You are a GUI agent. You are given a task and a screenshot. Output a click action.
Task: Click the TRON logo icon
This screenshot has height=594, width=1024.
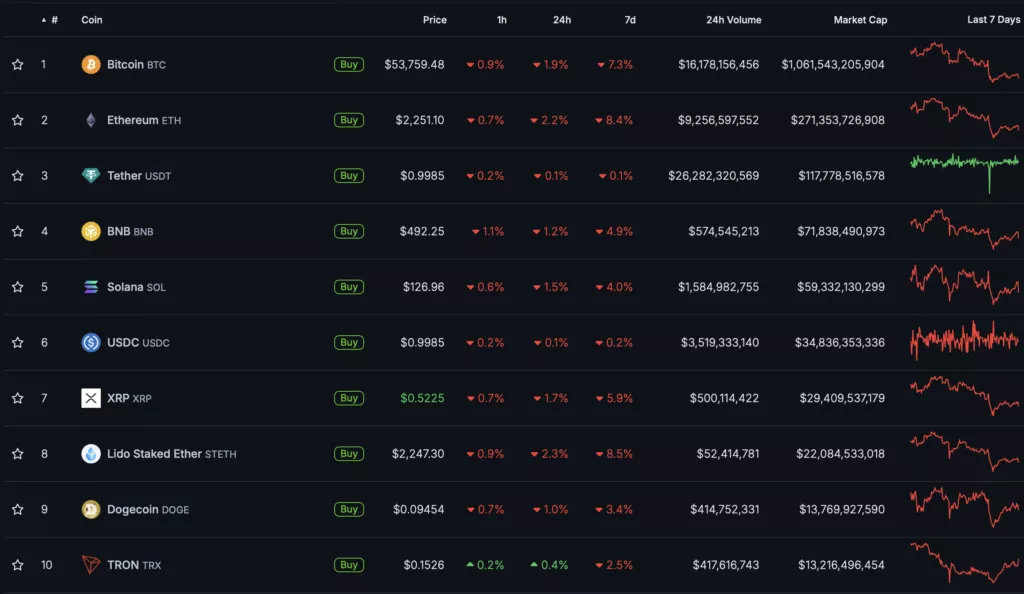click(91, 565)
